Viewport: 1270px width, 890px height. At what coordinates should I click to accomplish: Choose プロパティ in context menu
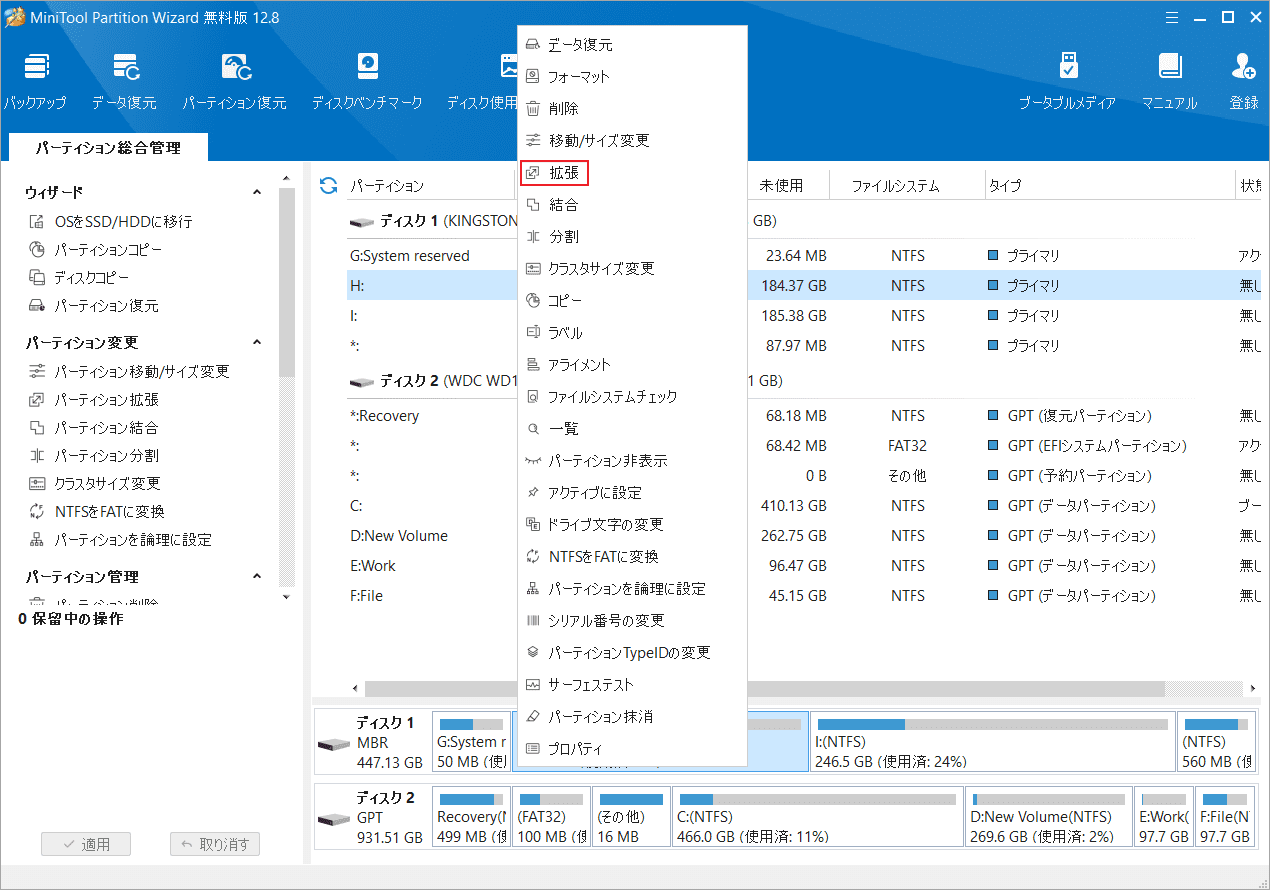(632, 749)
